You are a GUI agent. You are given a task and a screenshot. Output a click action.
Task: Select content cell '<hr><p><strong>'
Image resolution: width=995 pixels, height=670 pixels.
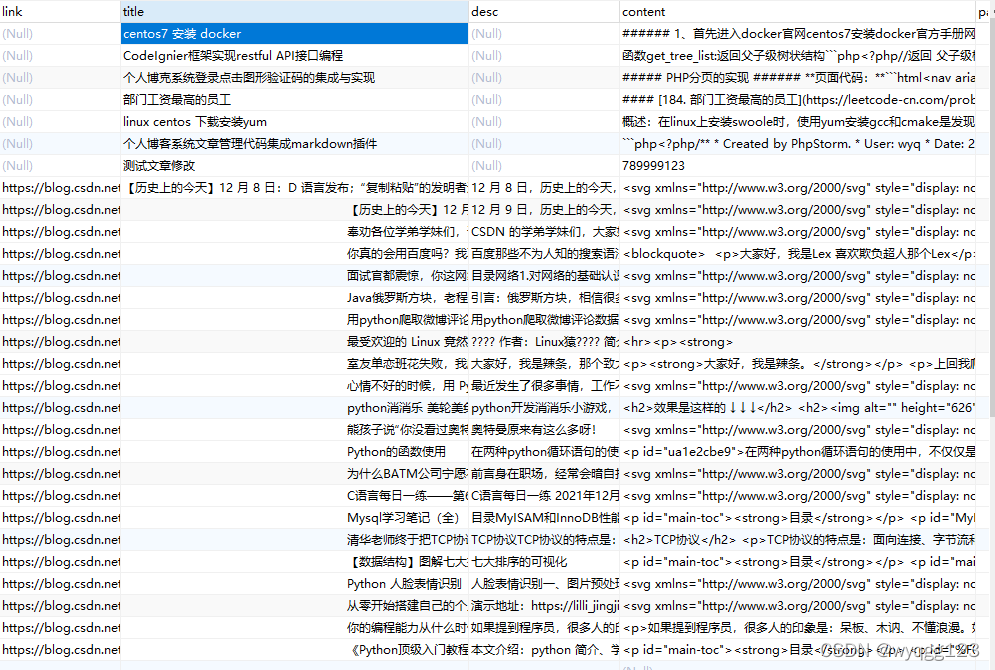798,341
